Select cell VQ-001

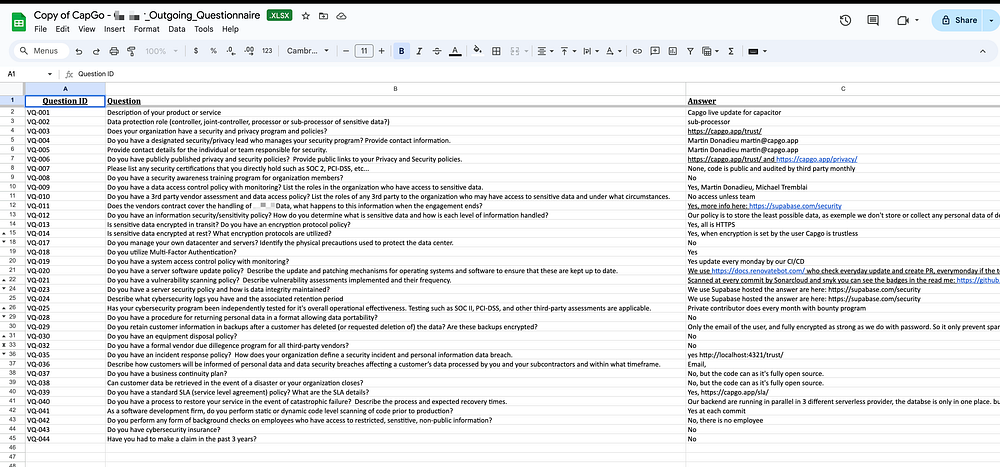point(65,112)
